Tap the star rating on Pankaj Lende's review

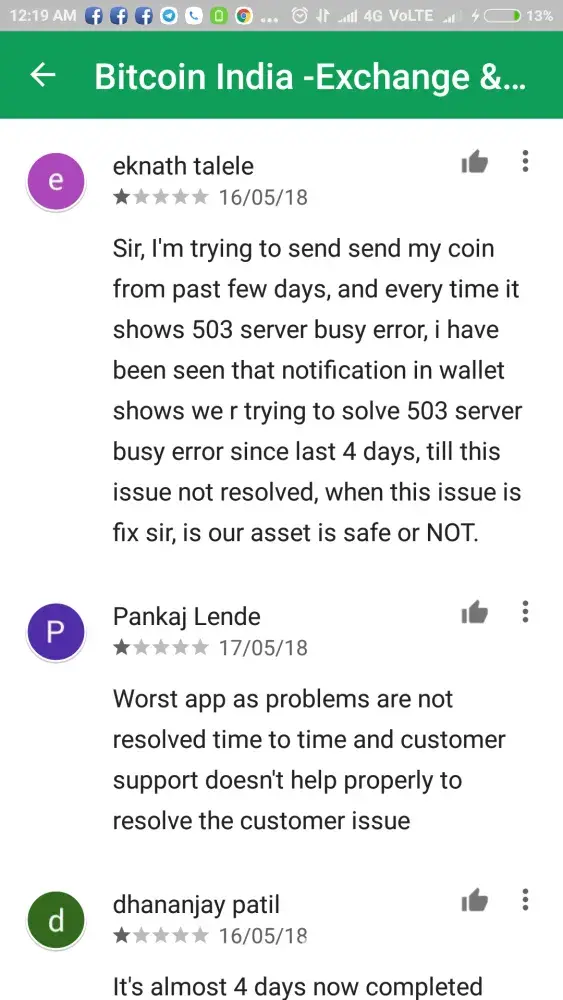coord(161,648)
